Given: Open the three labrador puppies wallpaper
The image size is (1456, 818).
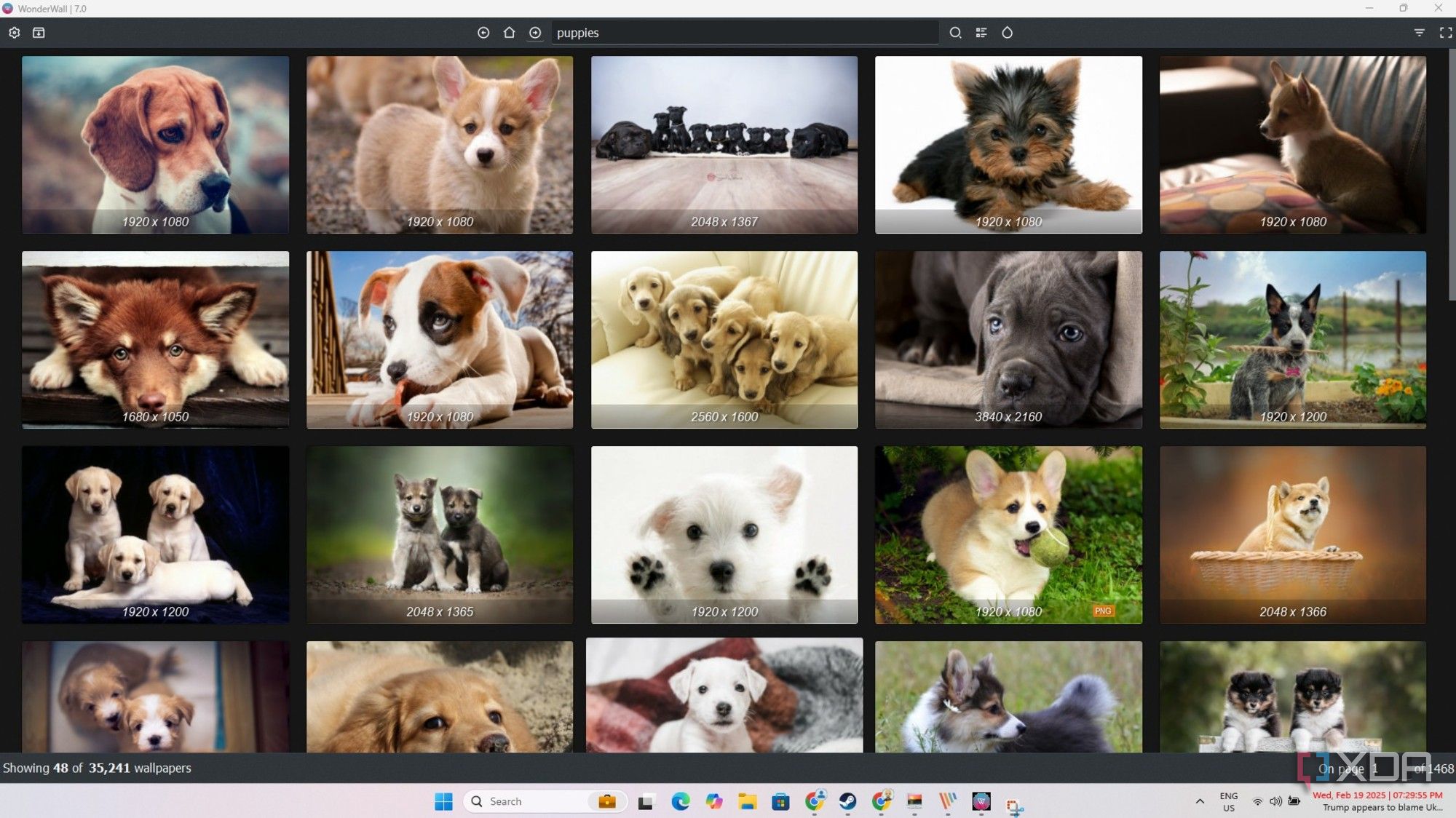Looking at the screenshot, I should pyautogui.click(x=155, y=535).
